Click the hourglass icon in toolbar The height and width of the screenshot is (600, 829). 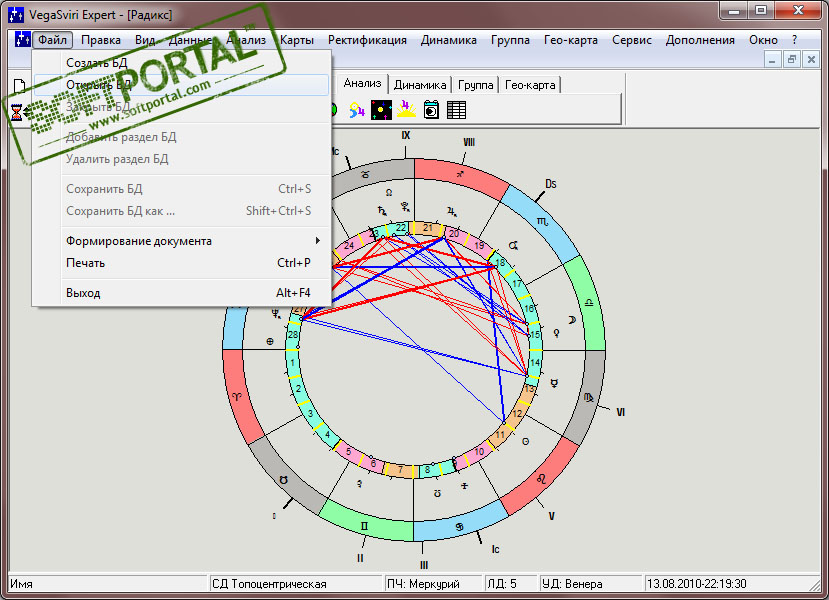click(17, 112)
